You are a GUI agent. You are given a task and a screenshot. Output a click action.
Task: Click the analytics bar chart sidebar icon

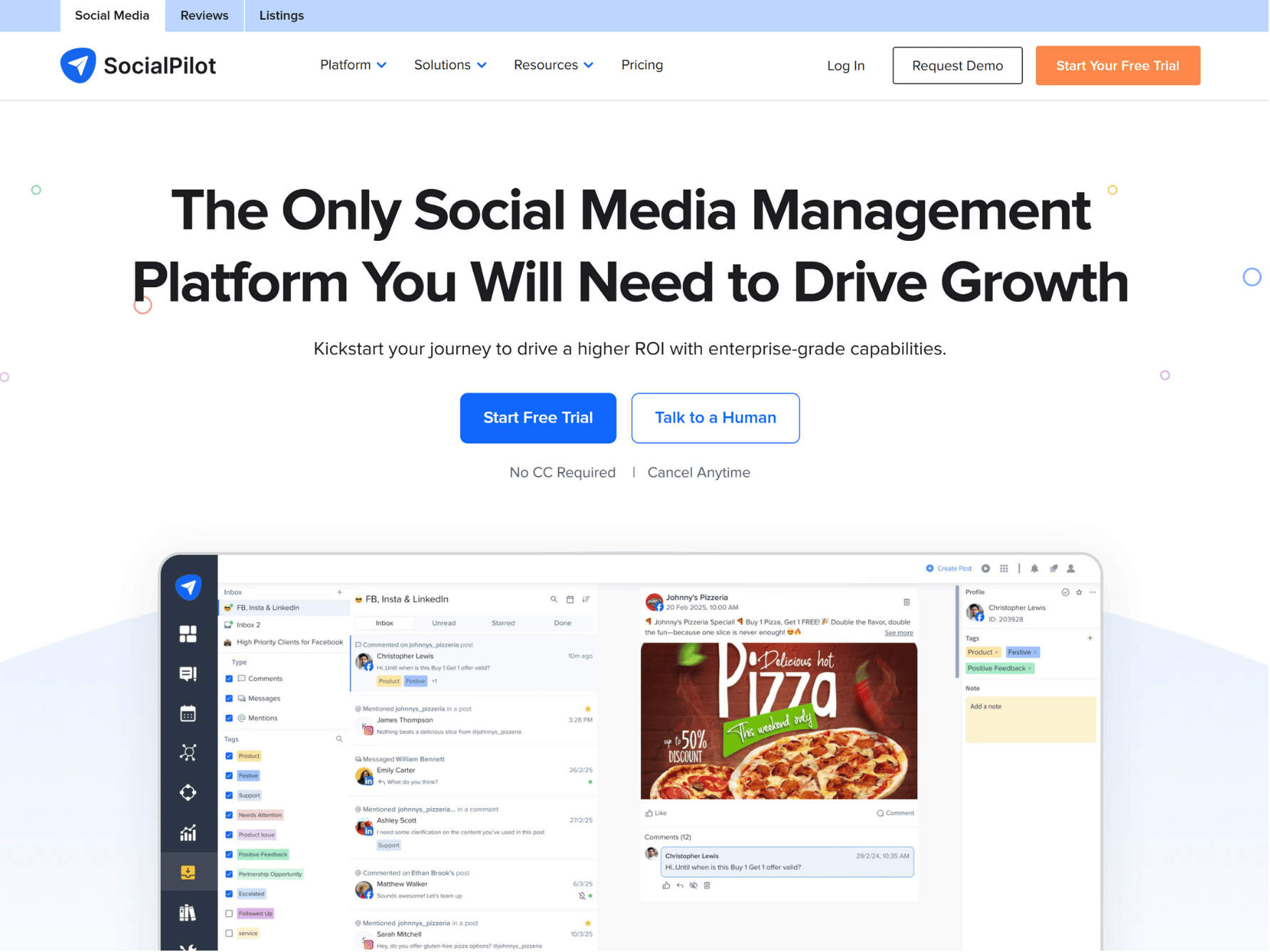[x=188, y=833]
